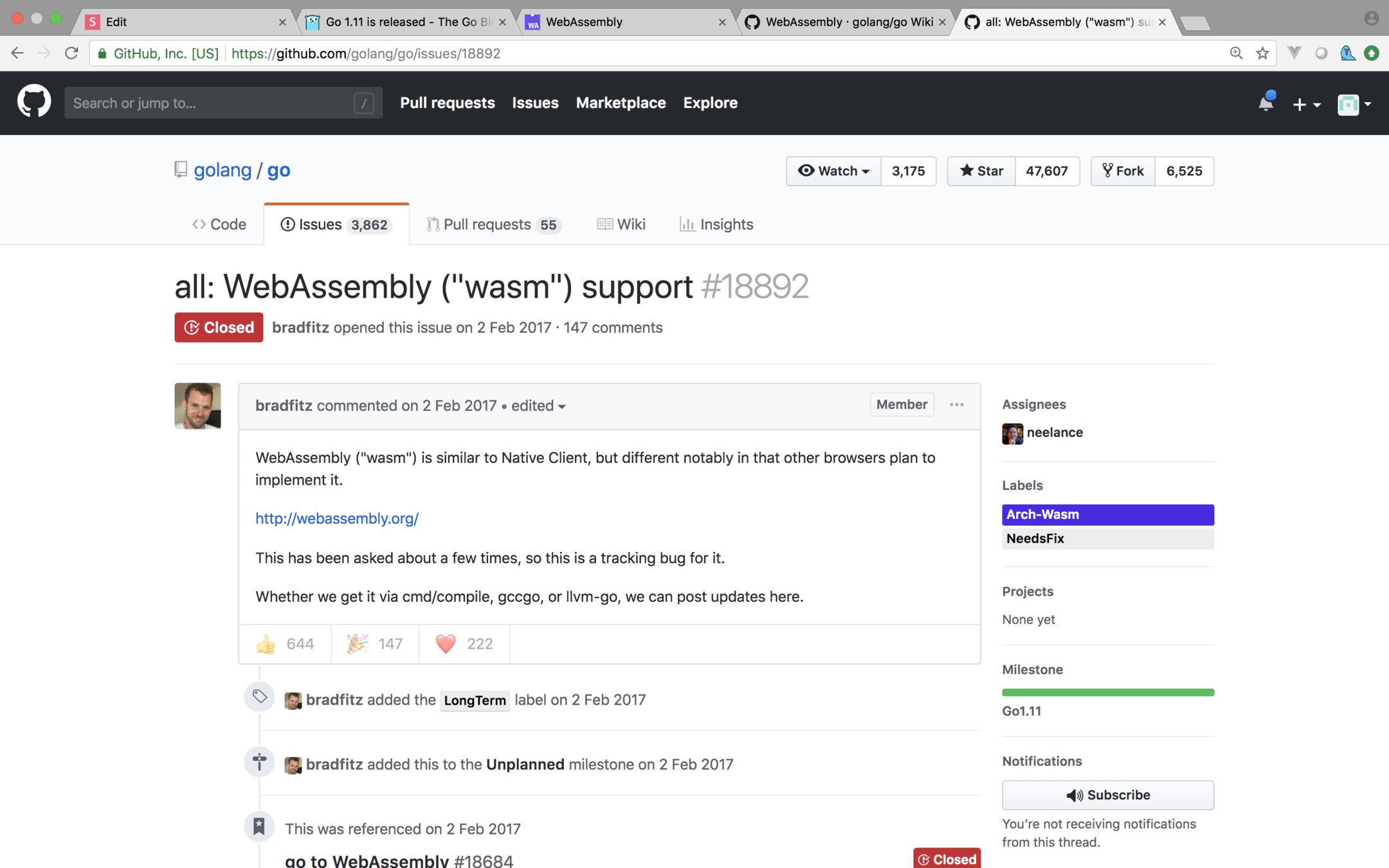Viewport: 1389px width, 868px height.
Task: Open the user avatar menu
Action: [1354, 104]
